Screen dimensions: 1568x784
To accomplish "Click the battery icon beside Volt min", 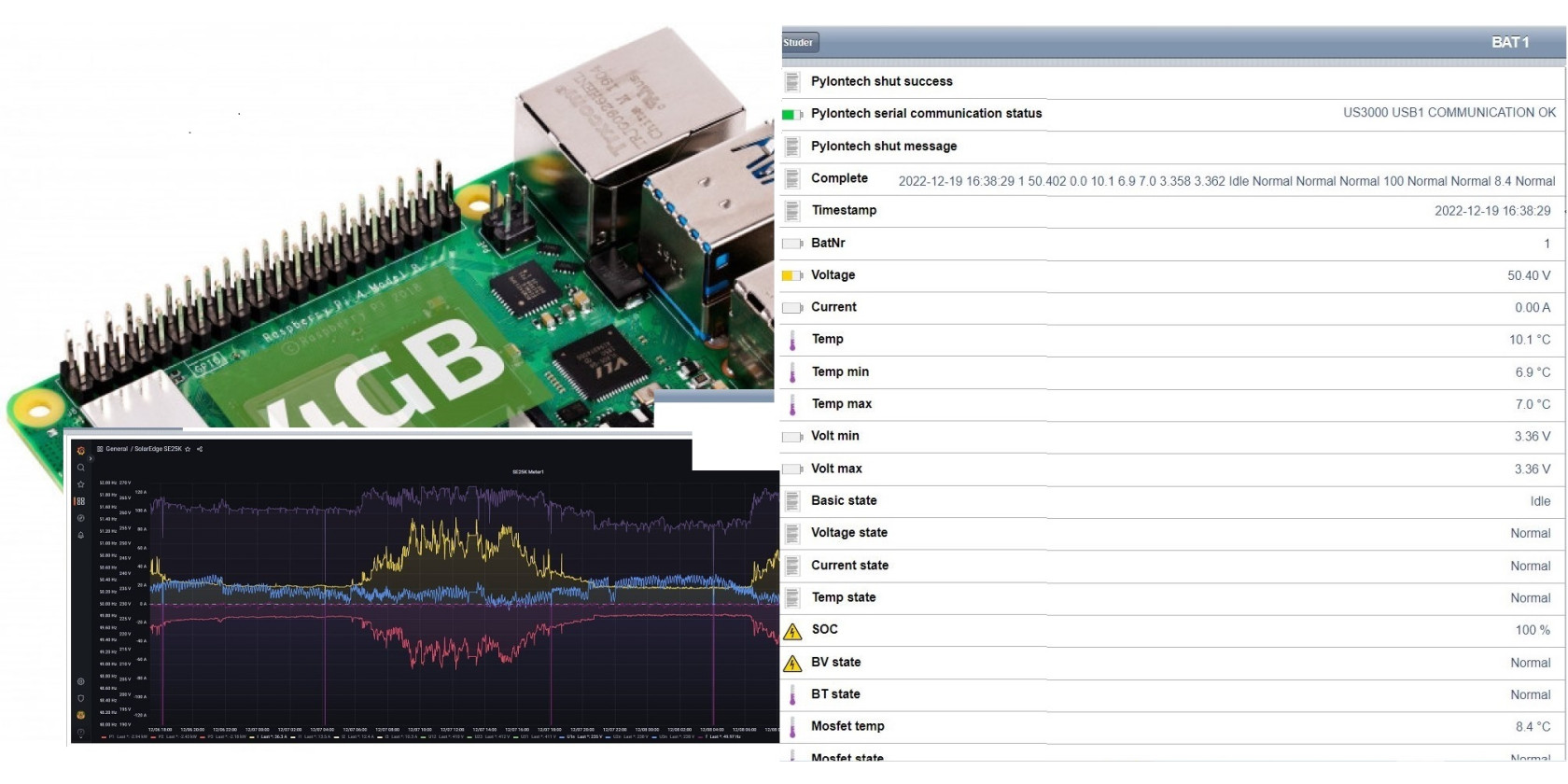I will (792, 437).
